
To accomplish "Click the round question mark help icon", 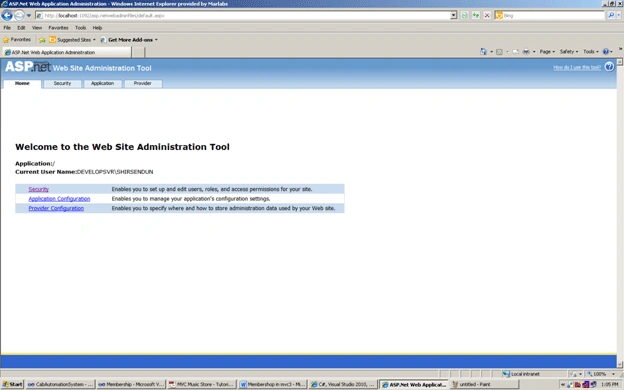I will pyautogui.click(x=609, y=67).
